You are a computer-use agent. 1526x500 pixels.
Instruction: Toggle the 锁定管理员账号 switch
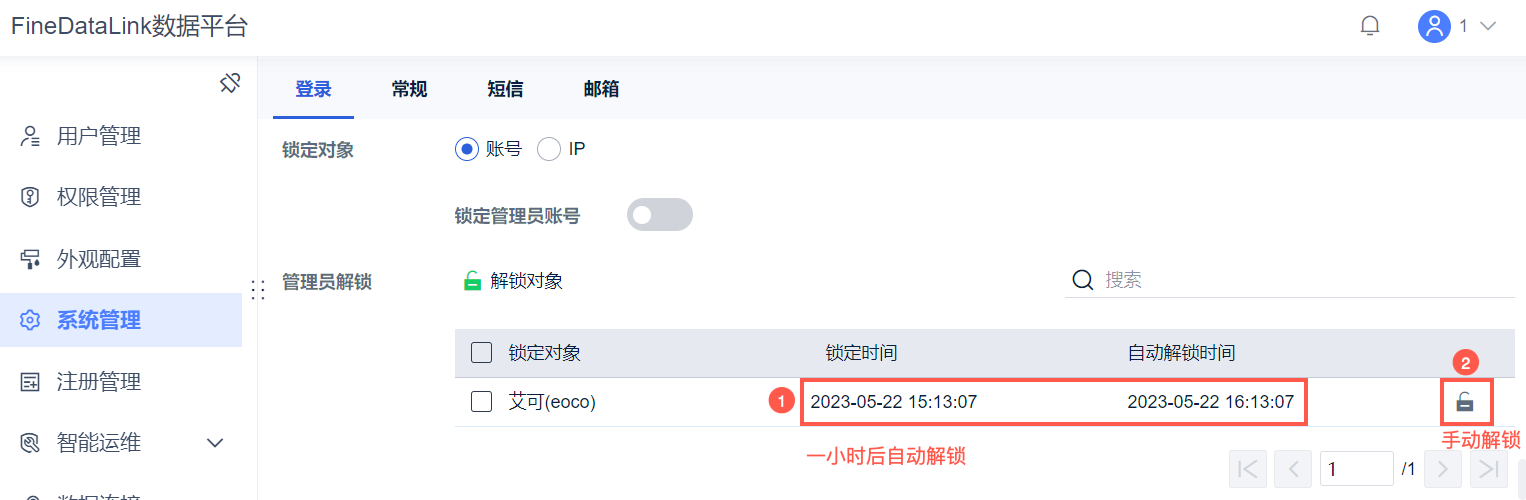[659, 214]
